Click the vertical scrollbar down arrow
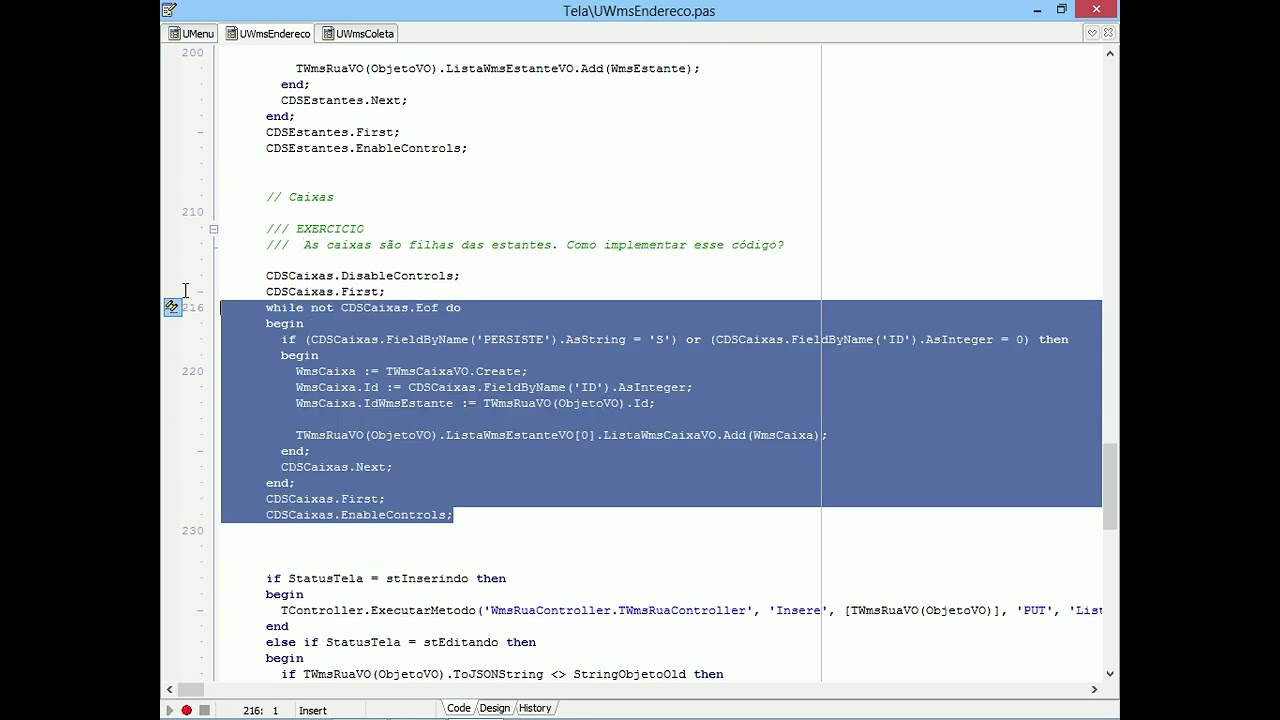Screen dimensions: 1280x720 coord(1110,674)
